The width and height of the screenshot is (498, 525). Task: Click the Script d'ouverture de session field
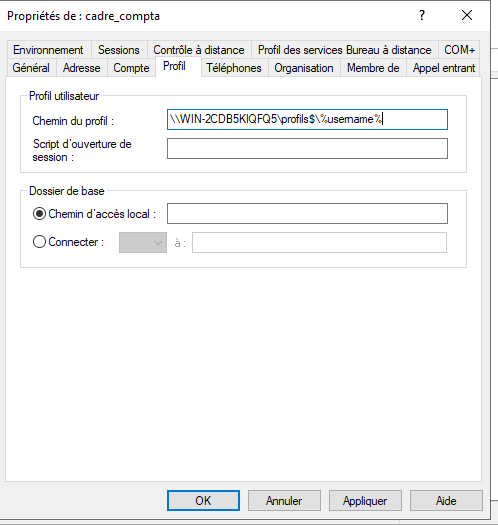click(307, 149)
